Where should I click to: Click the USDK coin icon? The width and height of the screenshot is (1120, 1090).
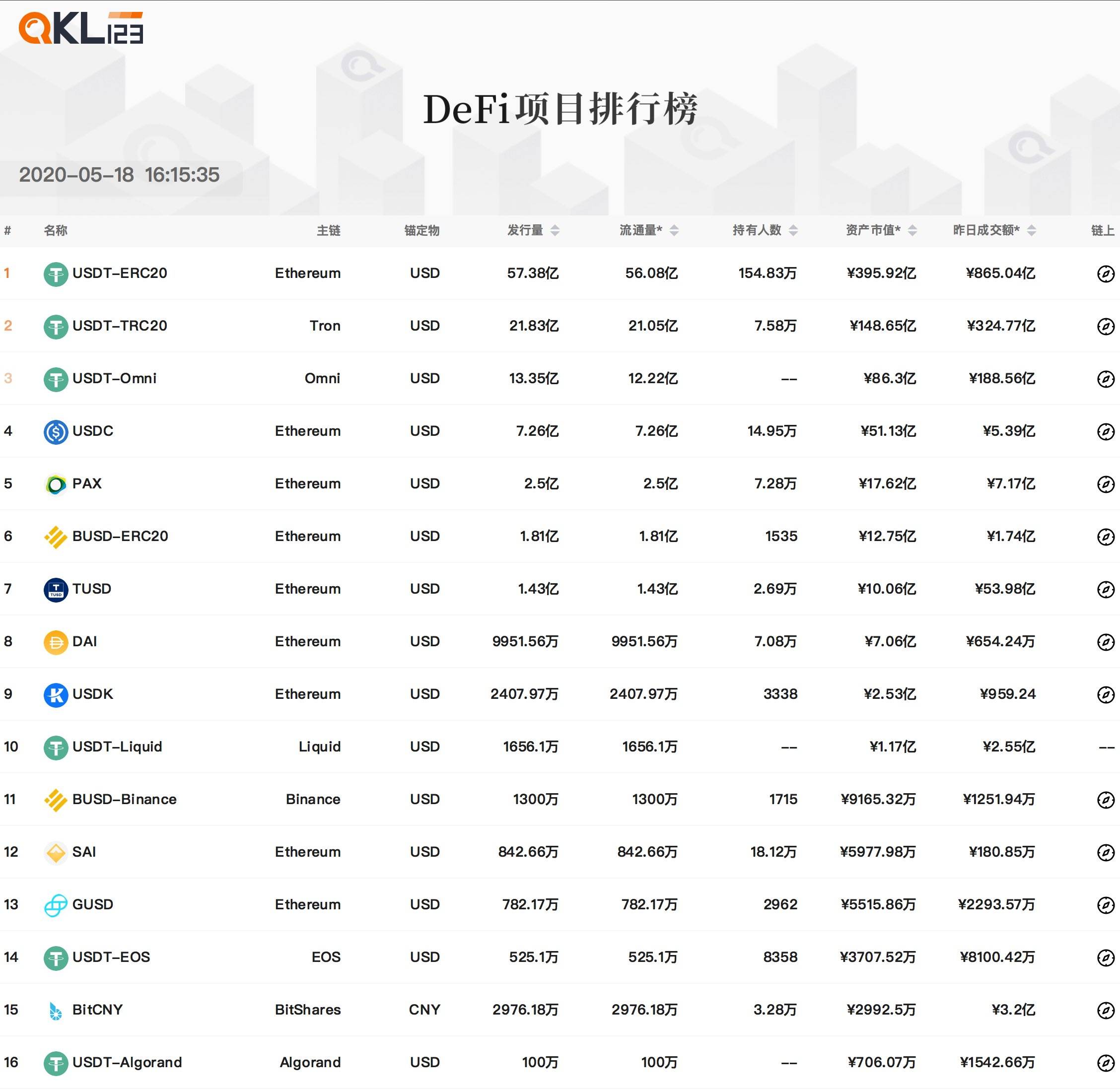(x=56, y=695)
